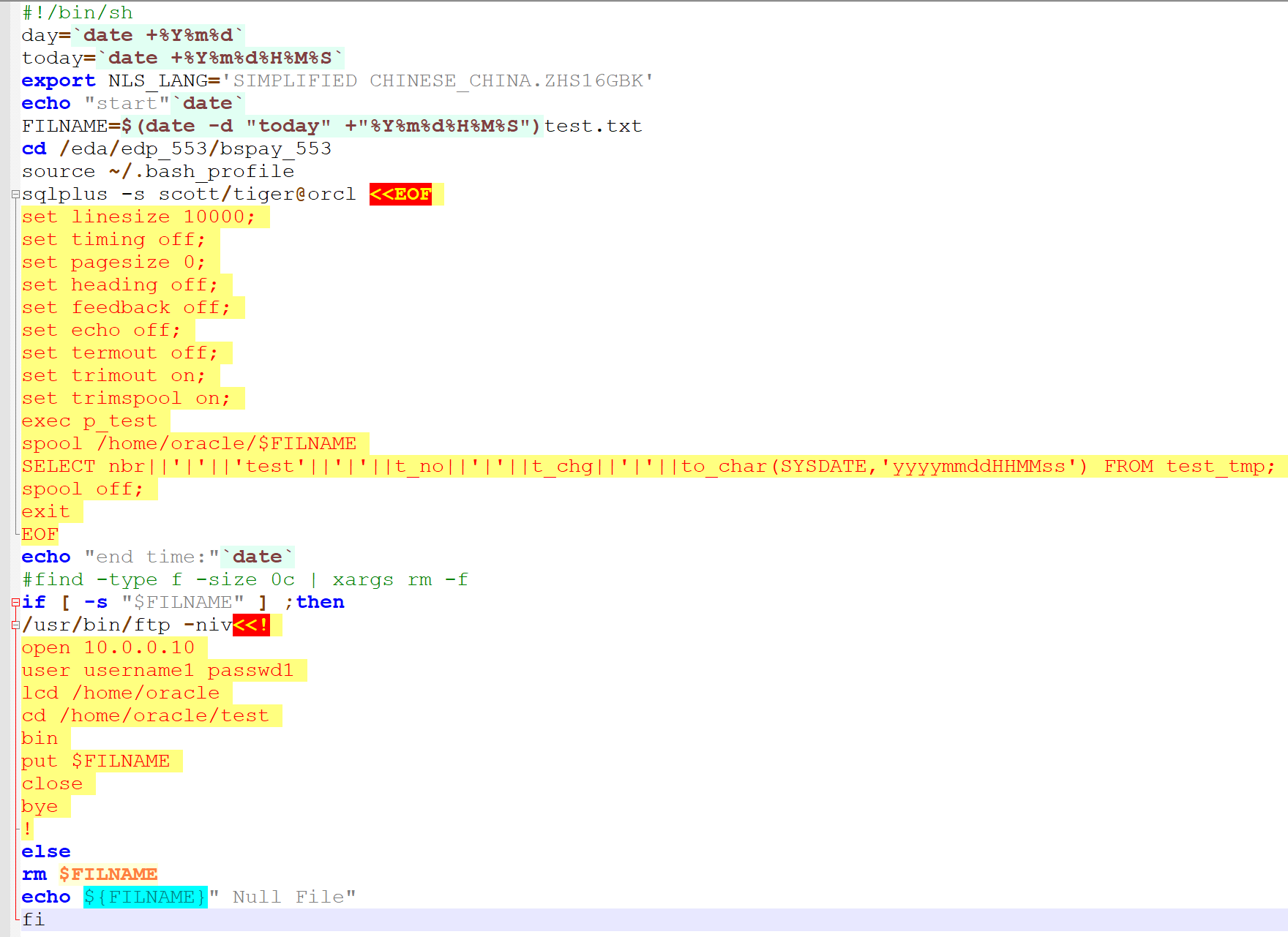Click the NLS_LANG string value
The width and height of the screenshot is (1288, 937).
click(x=438, y=81)
